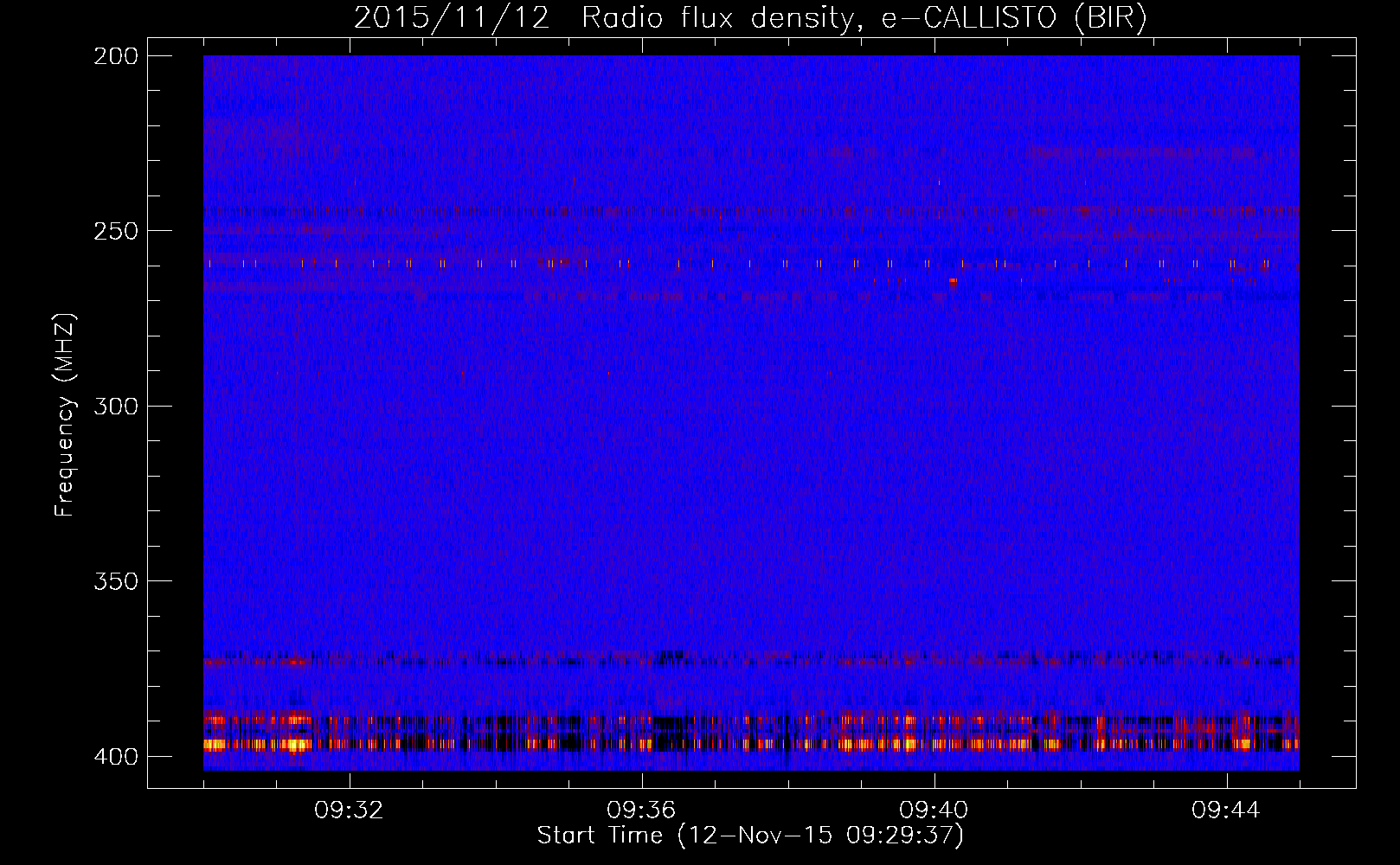This screenshot has height=865, width=1400.
Task: Select the 200 frequency tick label
Action: 116,55
